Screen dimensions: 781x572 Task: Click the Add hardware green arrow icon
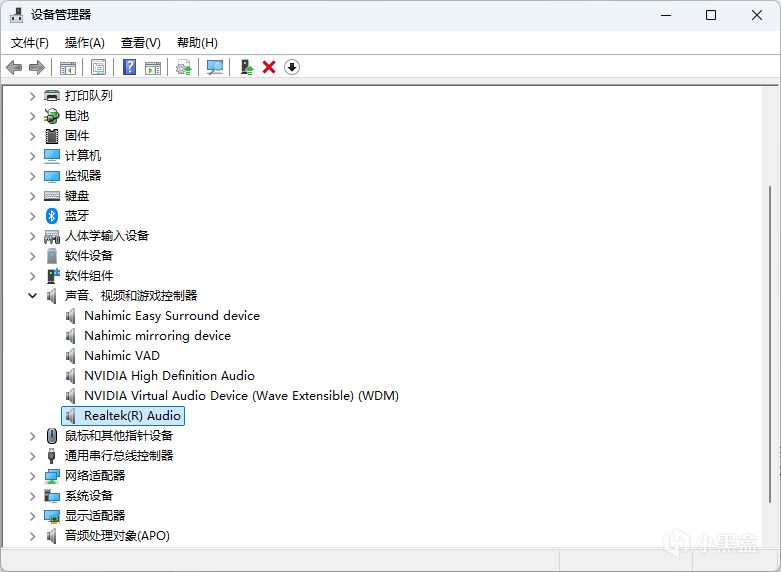coord(247,67)
